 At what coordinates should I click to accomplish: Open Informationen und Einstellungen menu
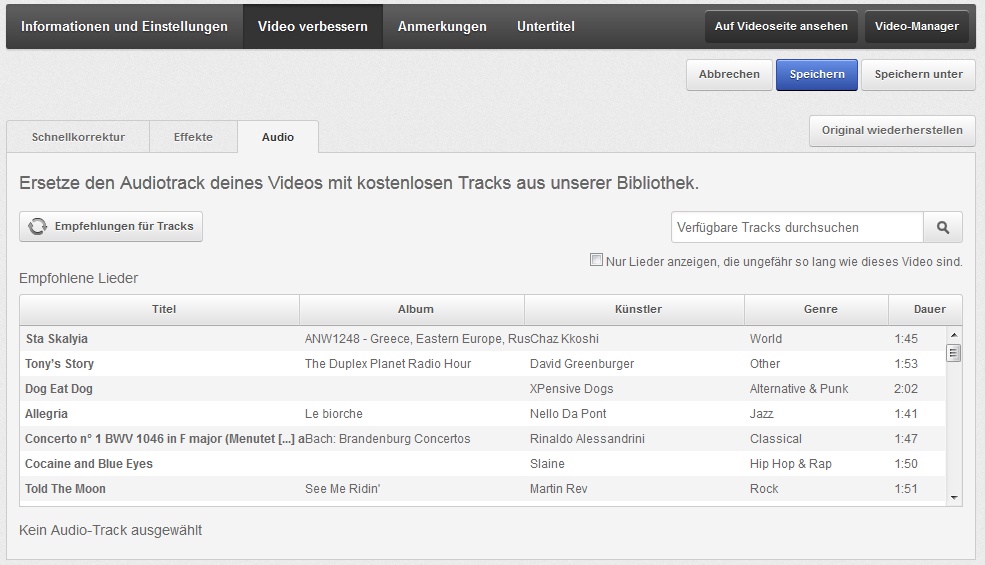coord(124,27)
